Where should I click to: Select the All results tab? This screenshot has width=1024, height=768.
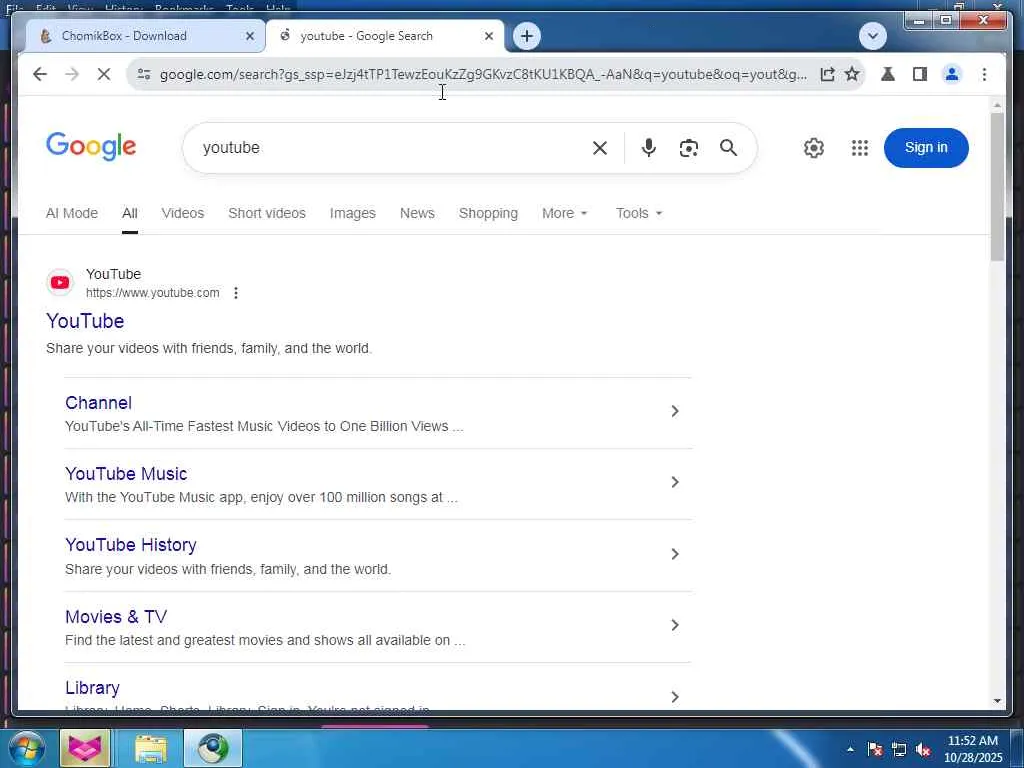129,214
